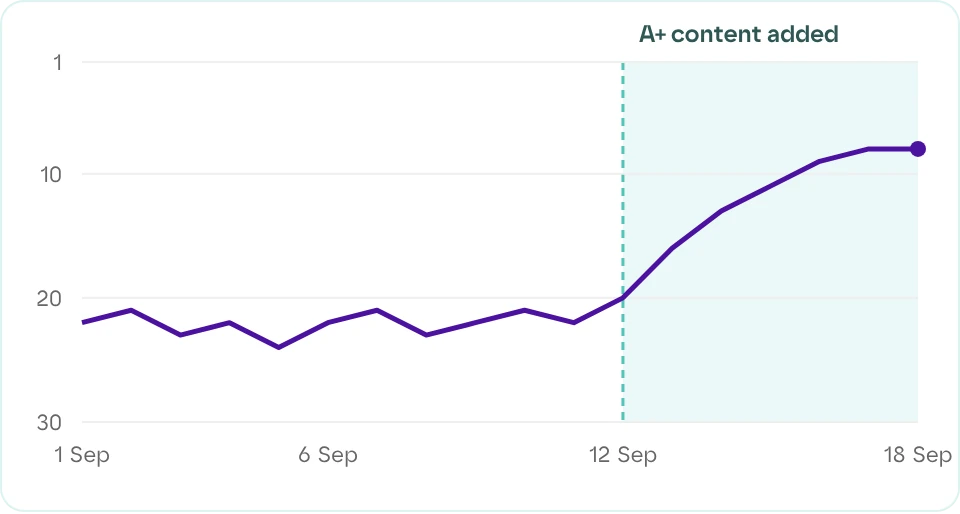This screenshot has height=514, width=960.
Task: Click the rank "20" y-axis label
Action: point(49,299)
